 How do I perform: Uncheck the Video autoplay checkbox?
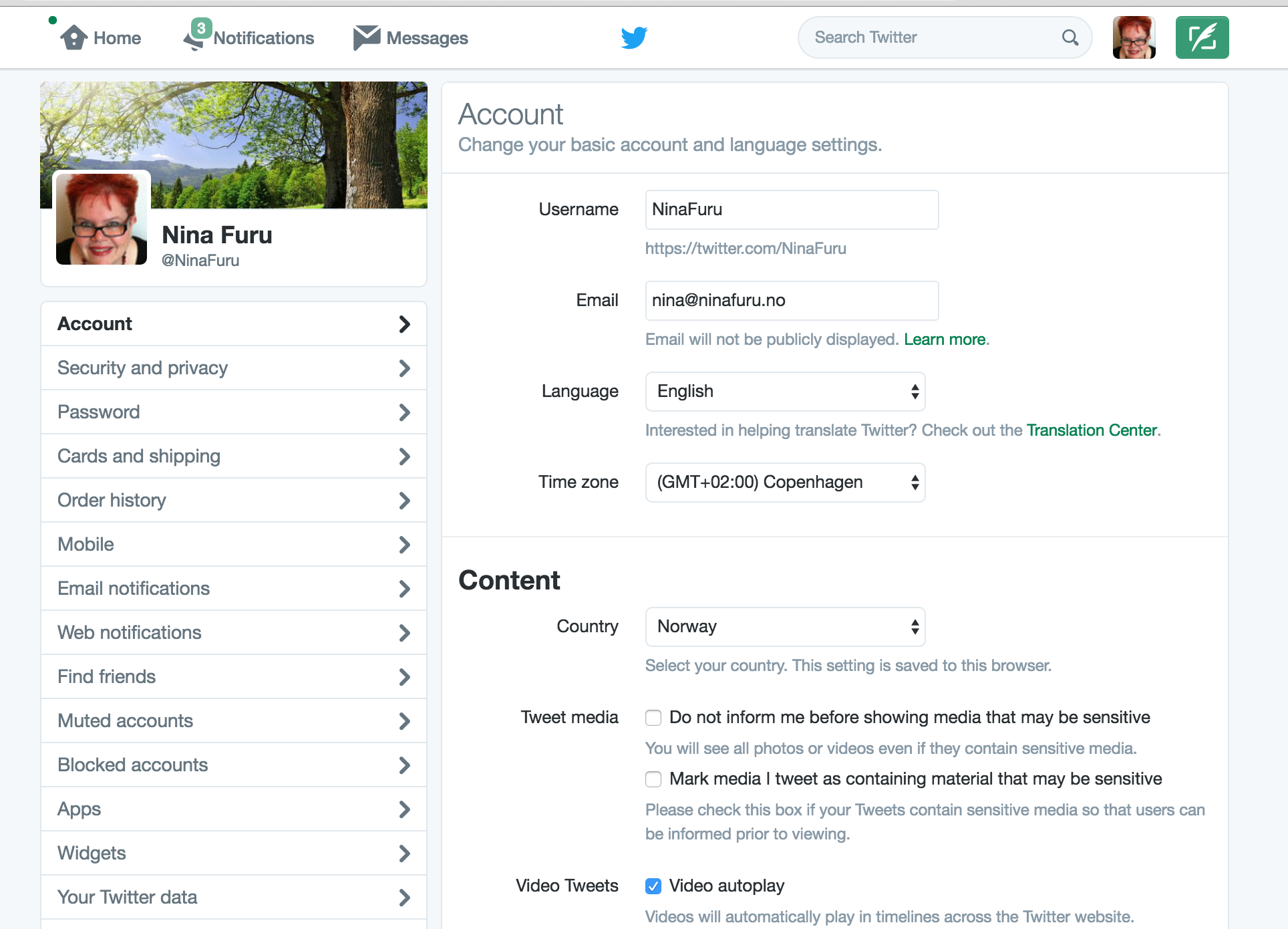coord(653,886)
